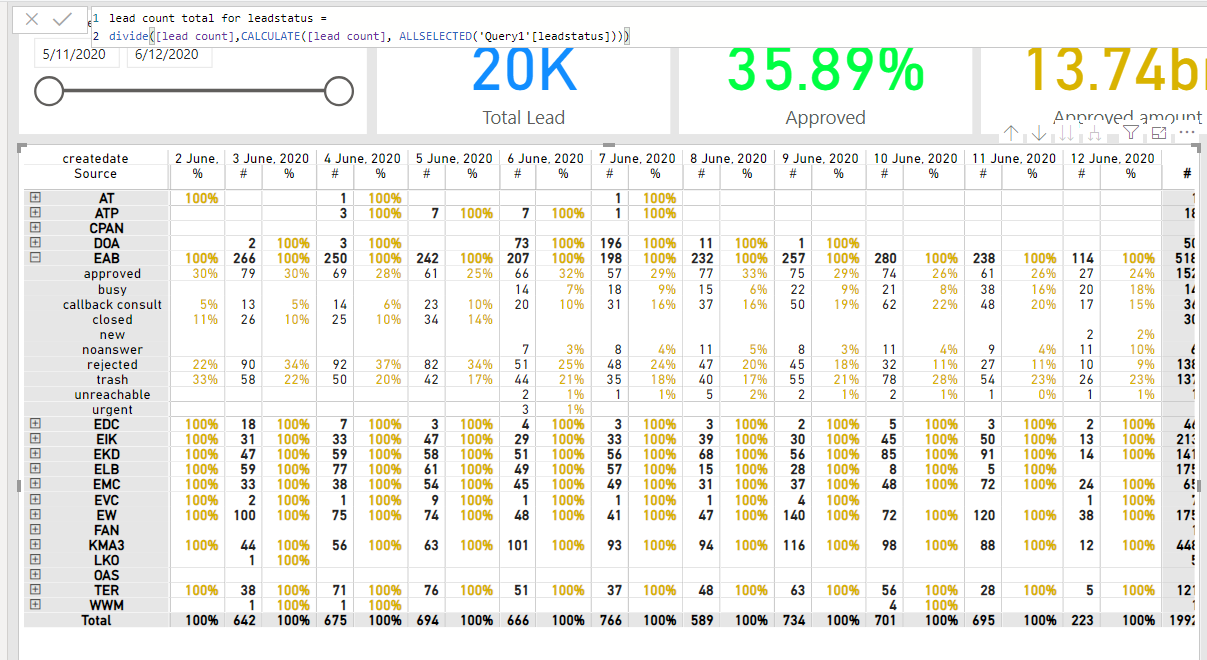
Task: Expand the EKD source row
Action: click(x=36, y=454)
